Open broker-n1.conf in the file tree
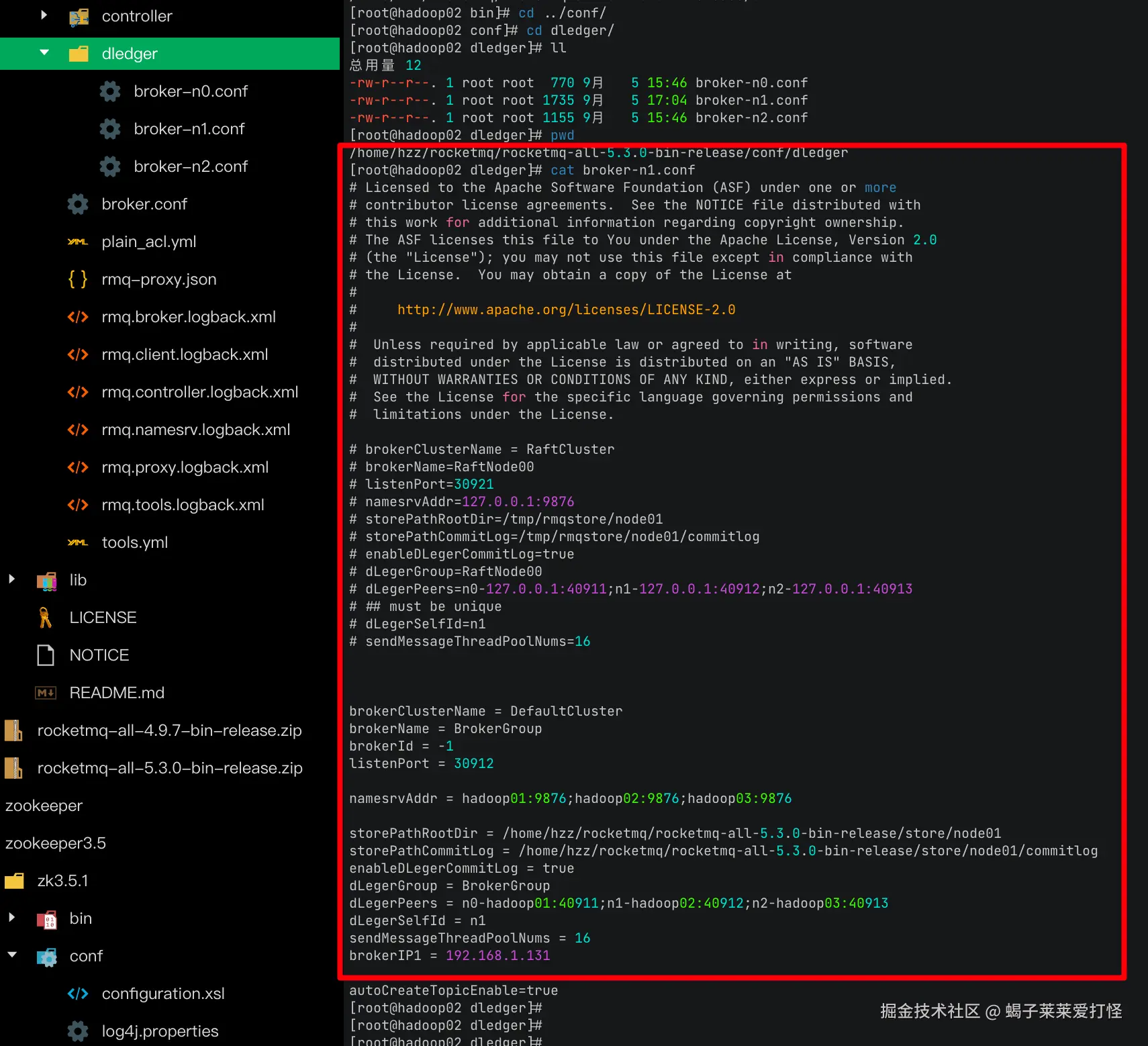 [189, 129]
